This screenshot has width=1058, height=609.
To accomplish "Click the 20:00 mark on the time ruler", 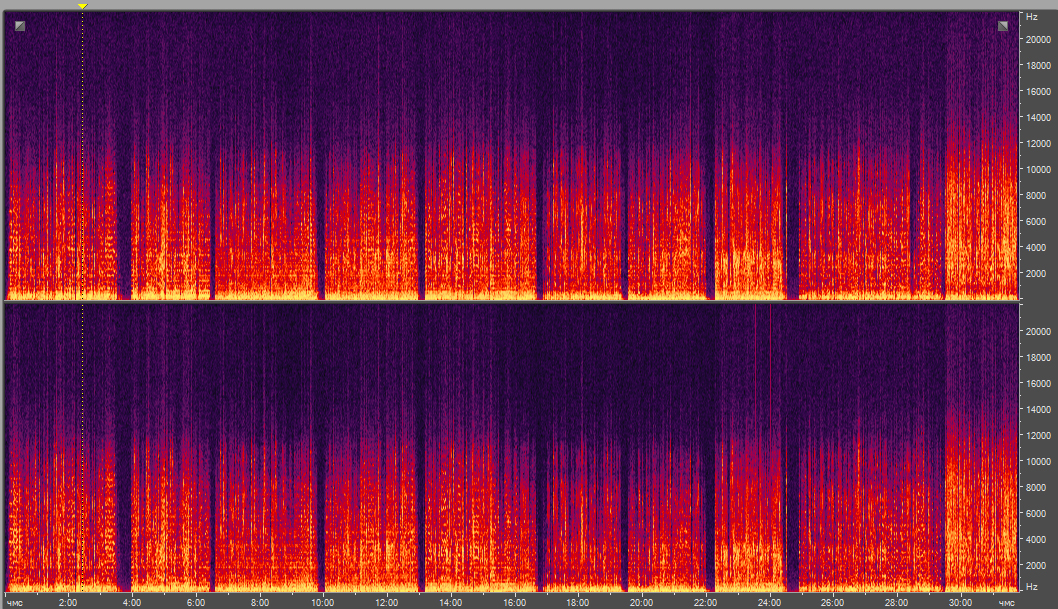I will [641, 603].
